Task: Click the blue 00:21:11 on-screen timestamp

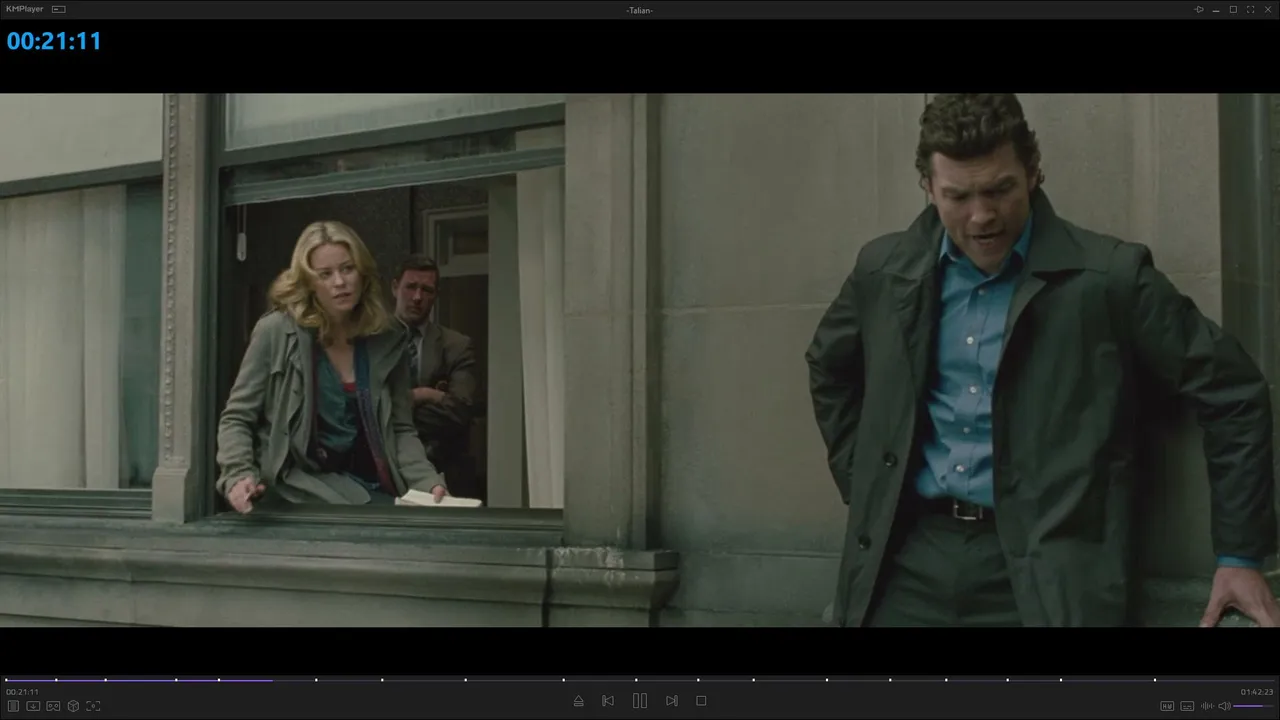Action: pos(54,41)
